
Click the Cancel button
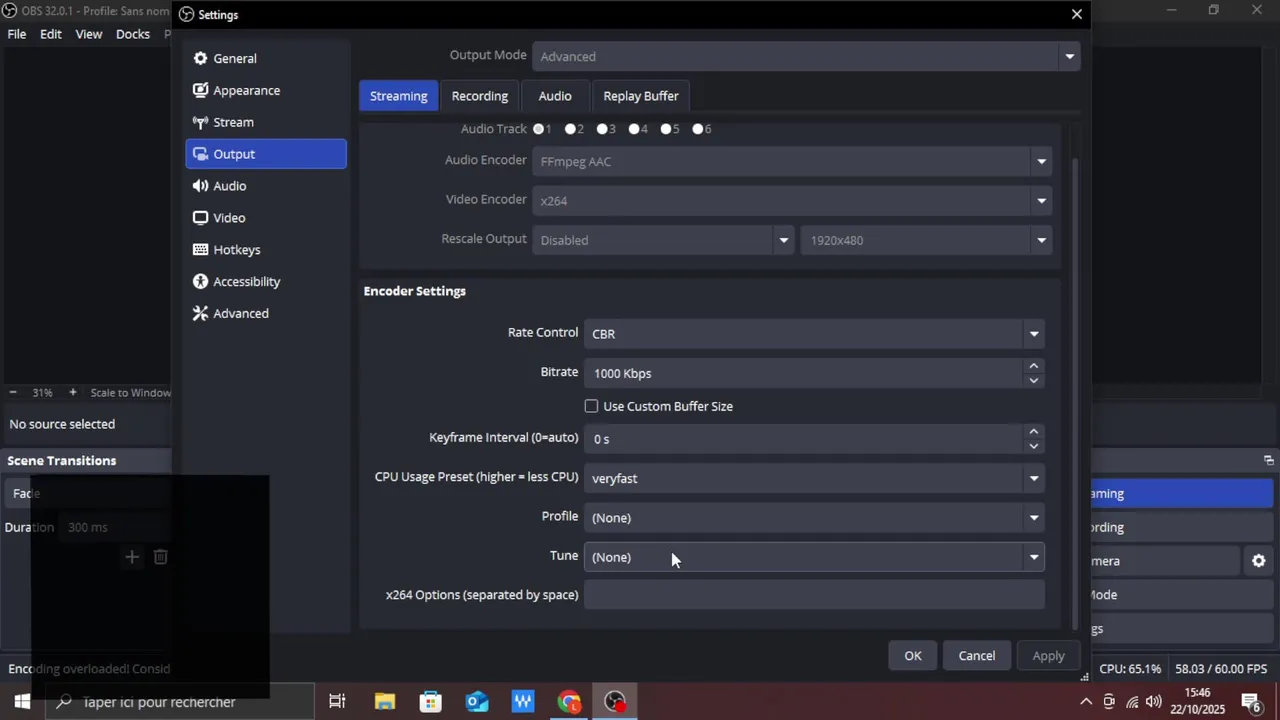coord(977,656)
